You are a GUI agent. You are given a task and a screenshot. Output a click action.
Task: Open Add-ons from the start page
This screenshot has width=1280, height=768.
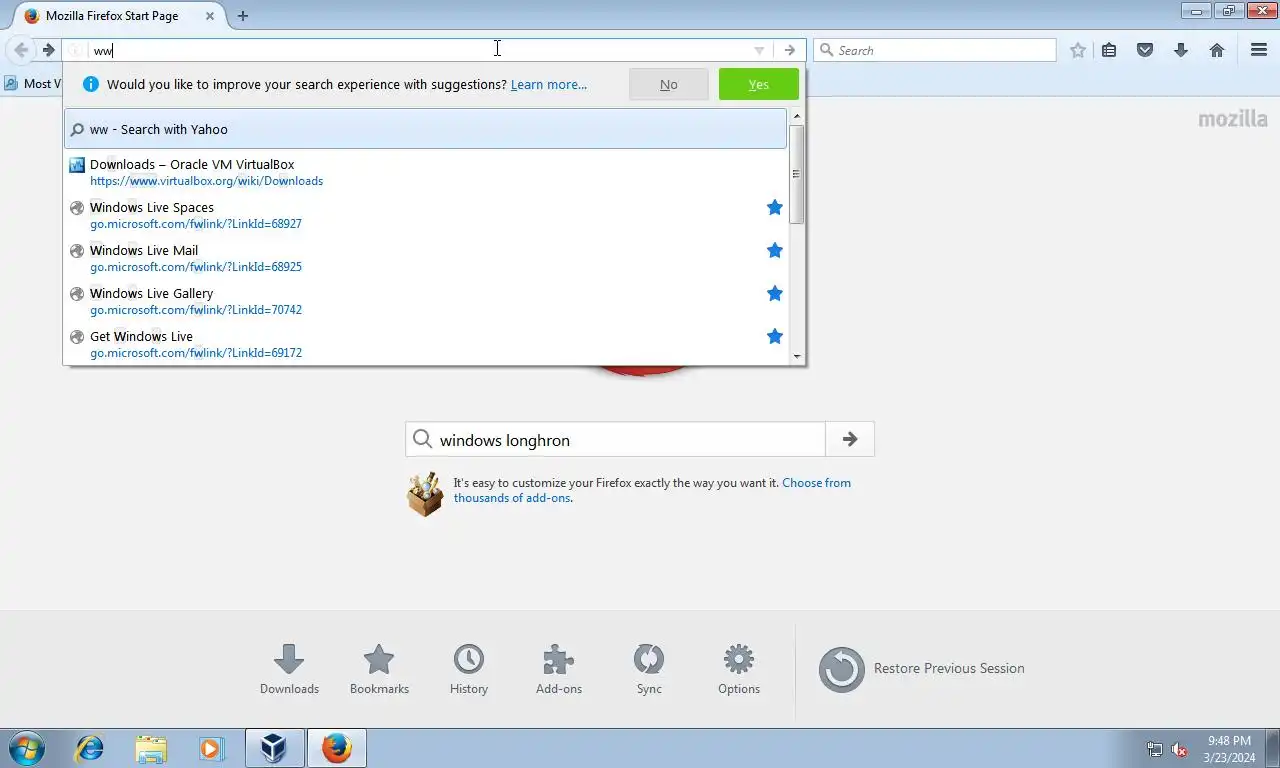[x=559, y=669]
